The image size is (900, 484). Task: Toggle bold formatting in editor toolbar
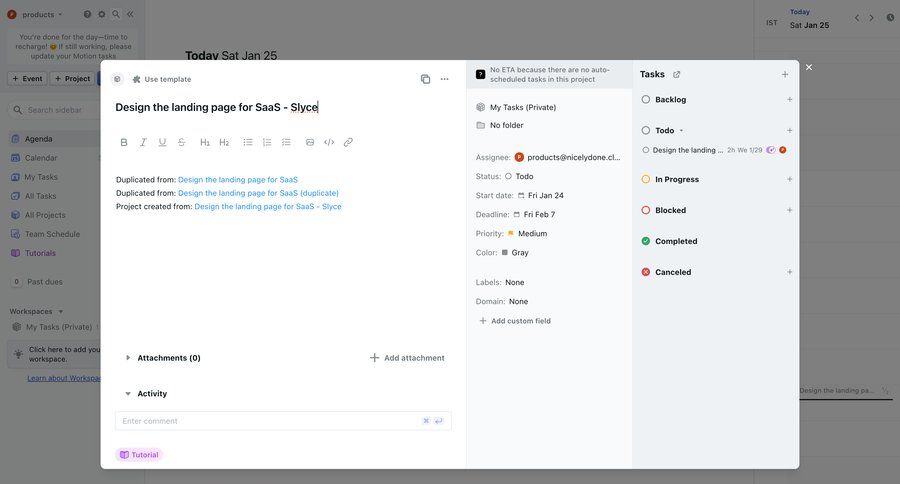123,142
